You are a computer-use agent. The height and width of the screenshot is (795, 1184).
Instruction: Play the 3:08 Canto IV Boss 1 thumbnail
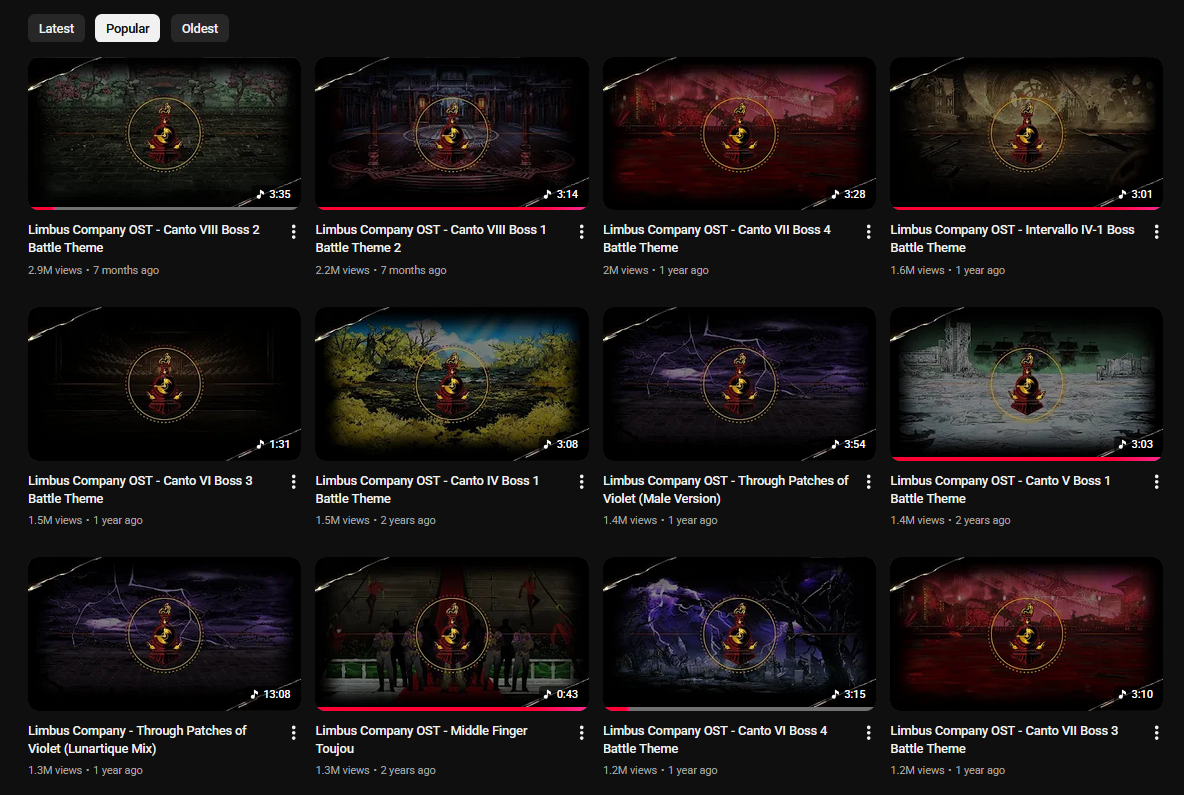[452, 384]
